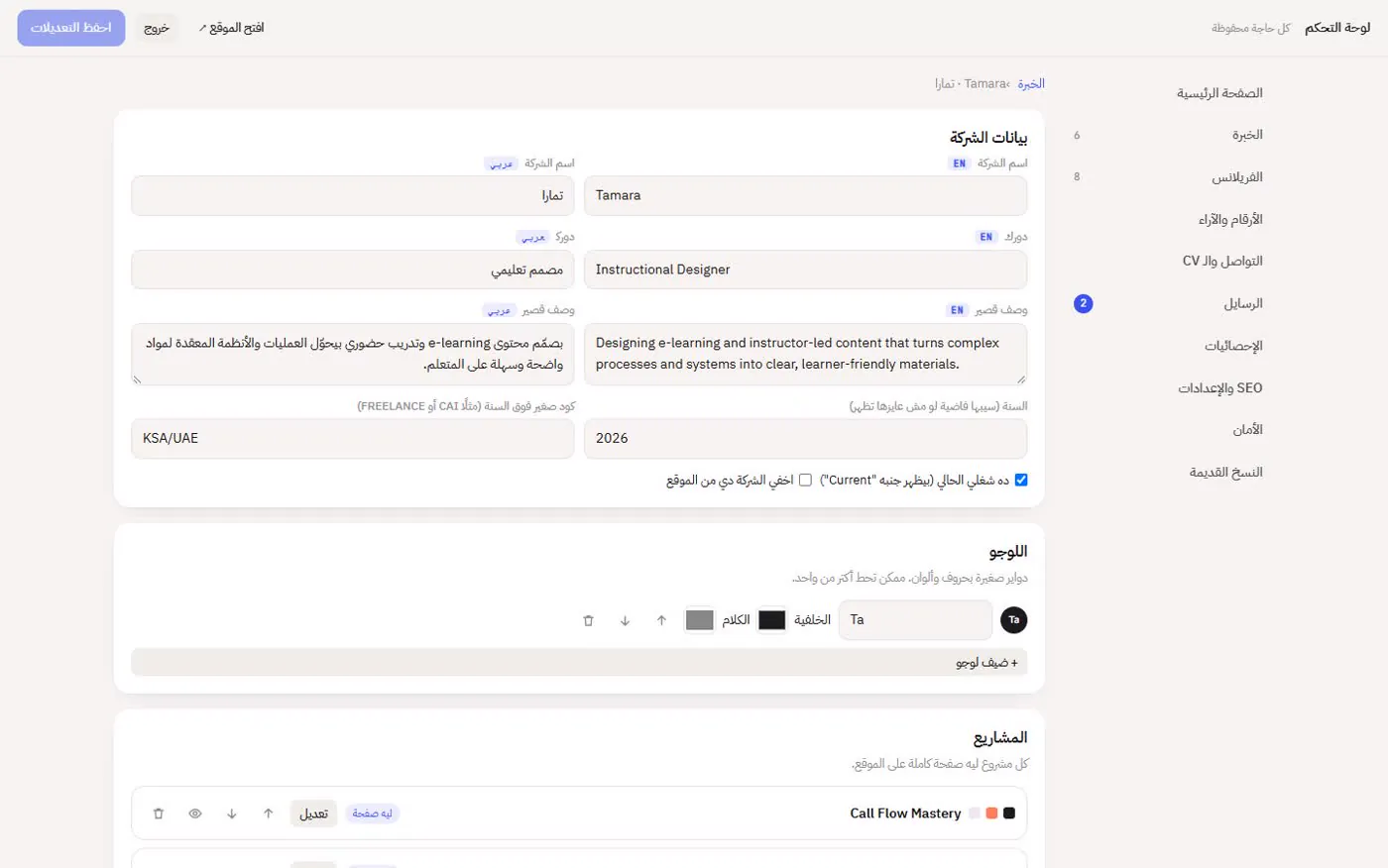Open الأرقام والآراء in the sidebar
1388x868 pixels.
pyautogui.click(x=1230, y=219)
